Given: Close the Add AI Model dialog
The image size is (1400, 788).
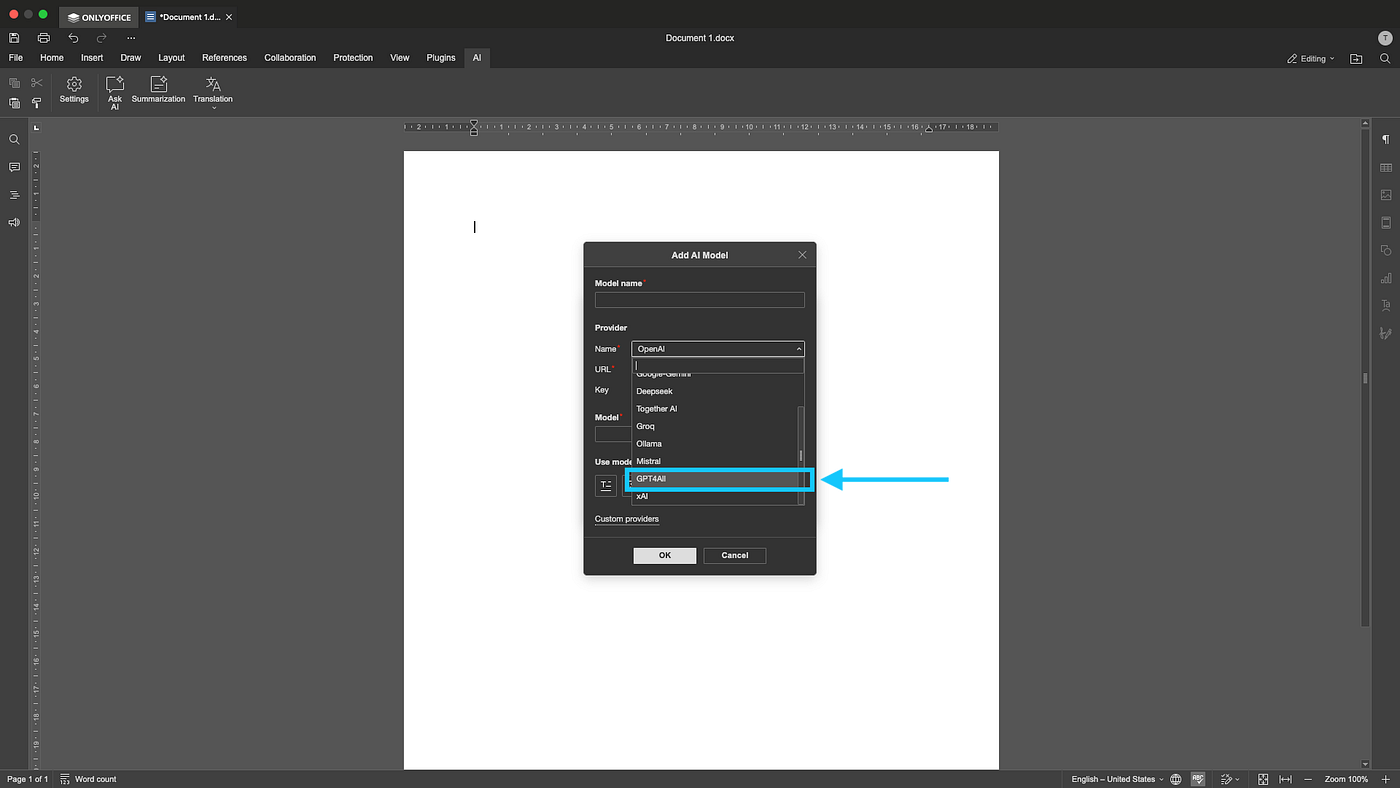Looking at the screenshot, I should coord(802,255).
